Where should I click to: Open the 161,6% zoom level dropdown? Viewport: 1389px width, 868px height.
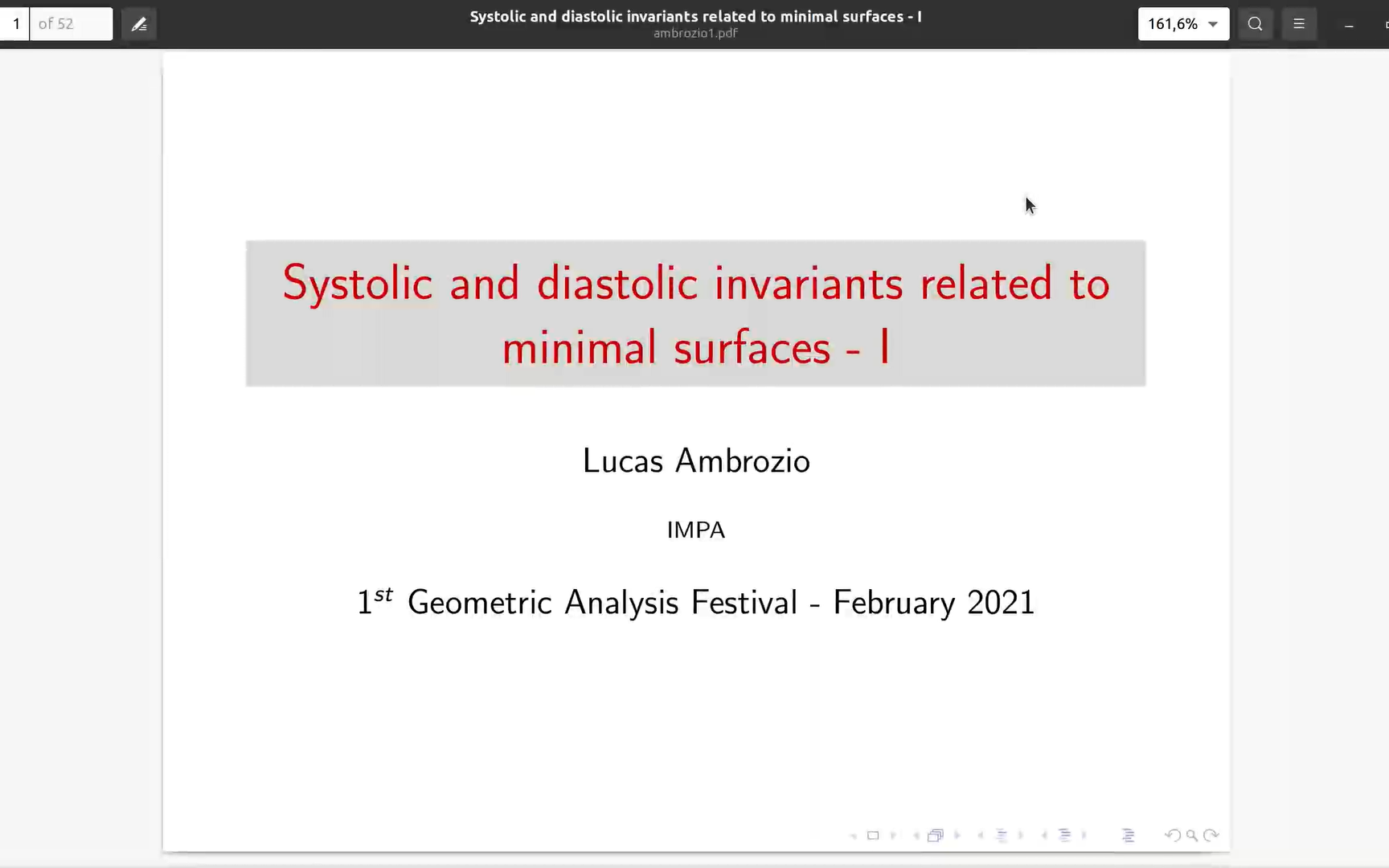(1183, 24)
